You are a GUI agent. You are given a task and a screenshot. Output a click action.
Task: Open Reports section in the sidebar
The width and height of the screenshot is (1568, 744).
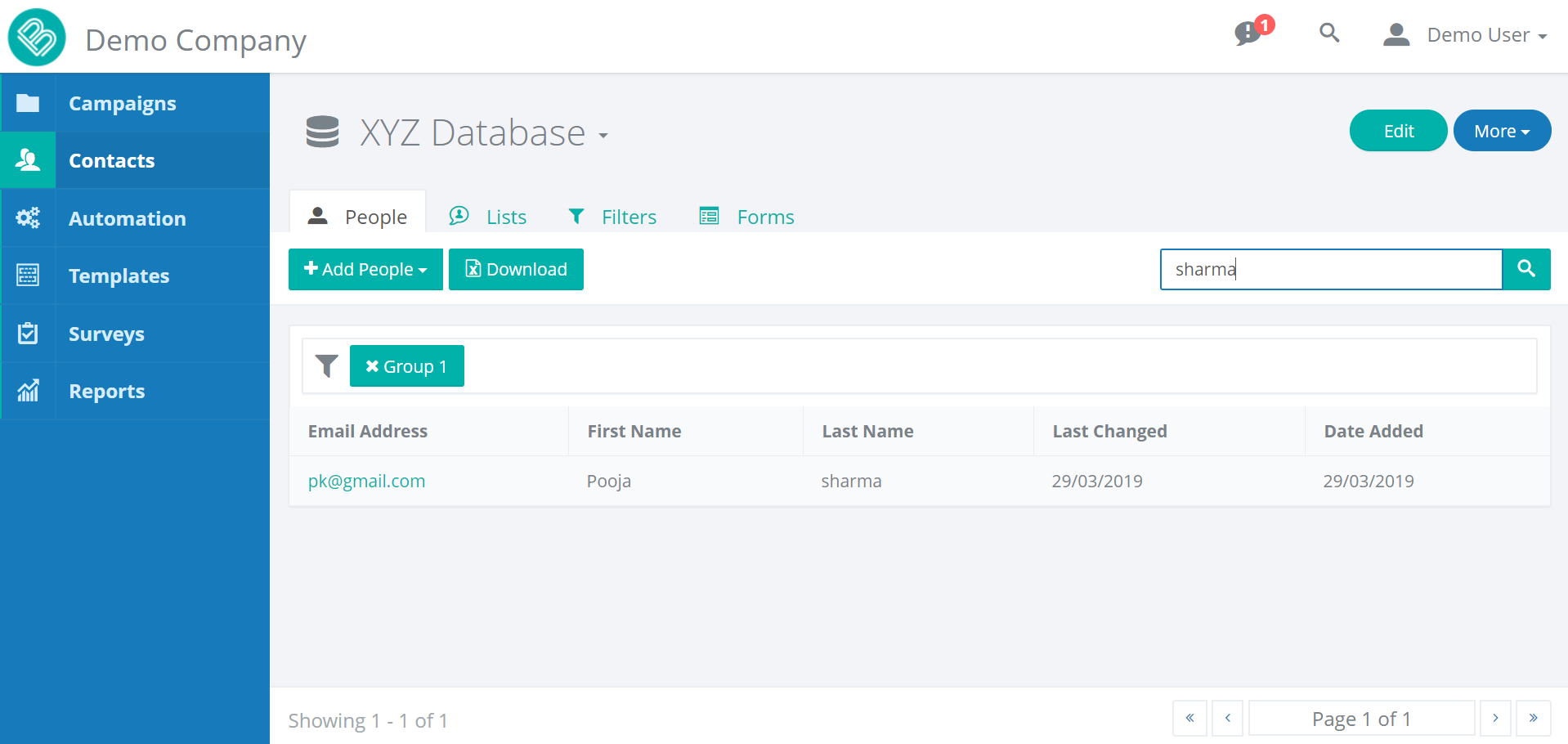click(106, 392)
